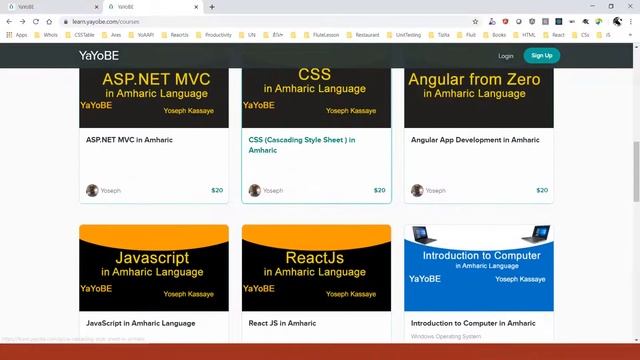Open the ASP.NET MVC course thumbnail
640x360 pixels.
coord(154,98)
